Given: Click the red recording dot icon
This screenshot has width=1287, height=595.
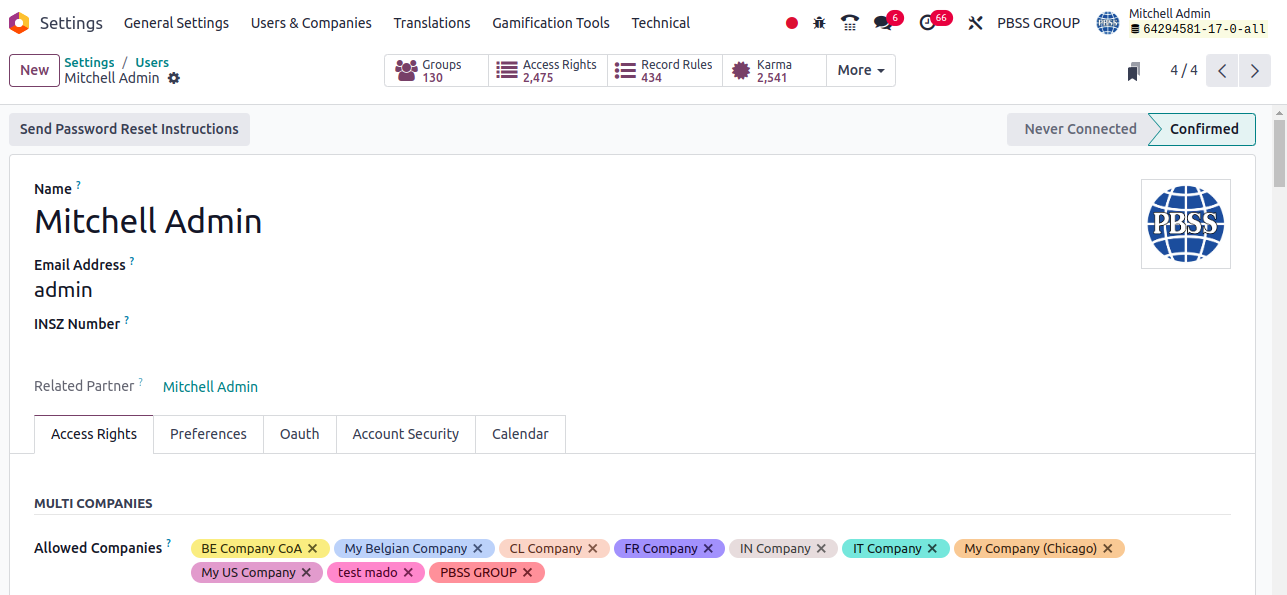Looking at the screenshot, I should [792, 23].
